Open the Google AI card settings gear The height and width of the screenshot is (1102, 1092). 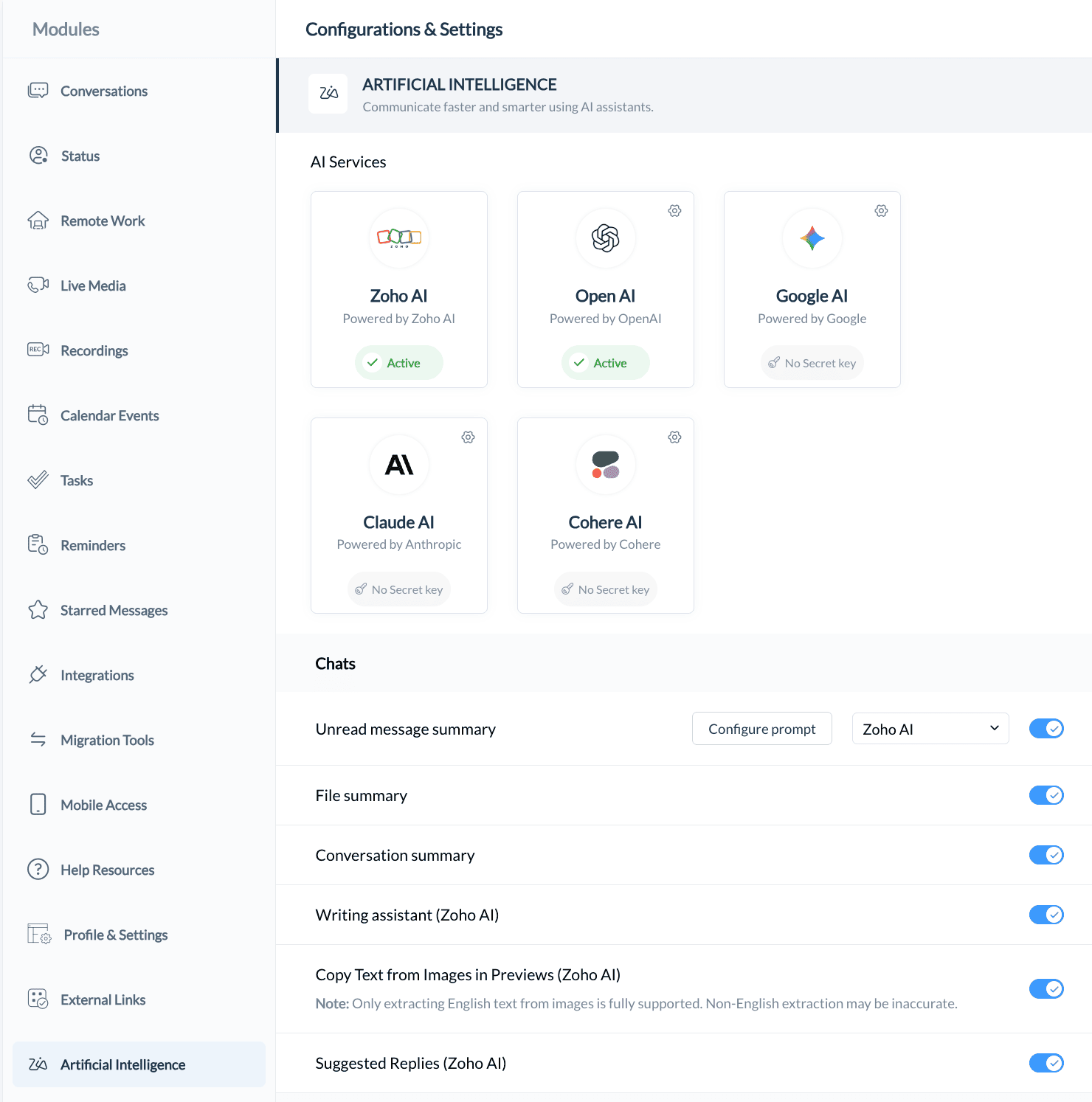click(x=881, y=211)
